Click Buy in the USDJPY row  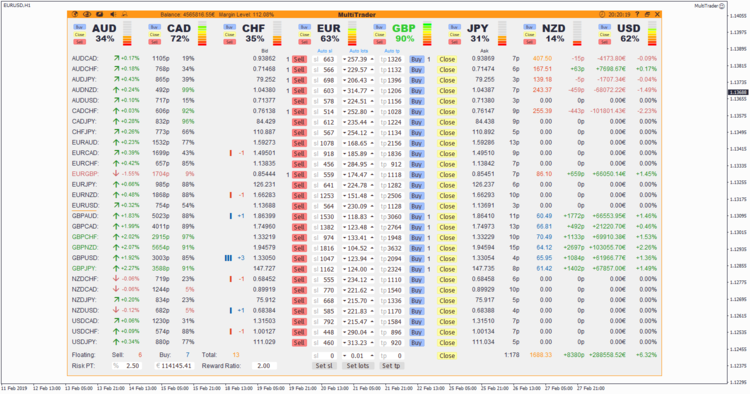click(x=417, y=343)
